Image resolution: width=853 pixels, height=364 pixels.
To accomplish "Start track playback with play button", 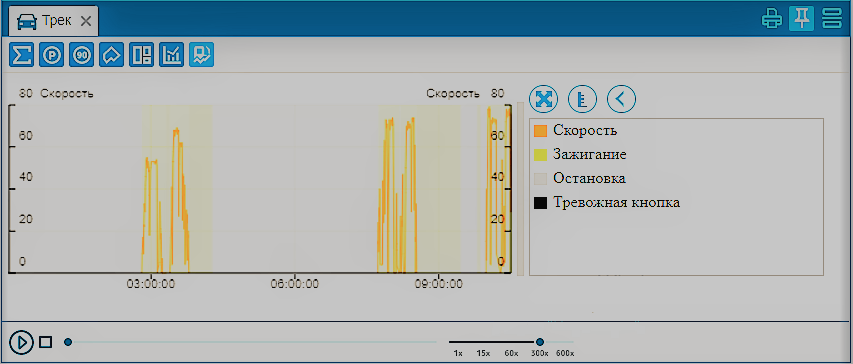I will (x=22, y=342).
